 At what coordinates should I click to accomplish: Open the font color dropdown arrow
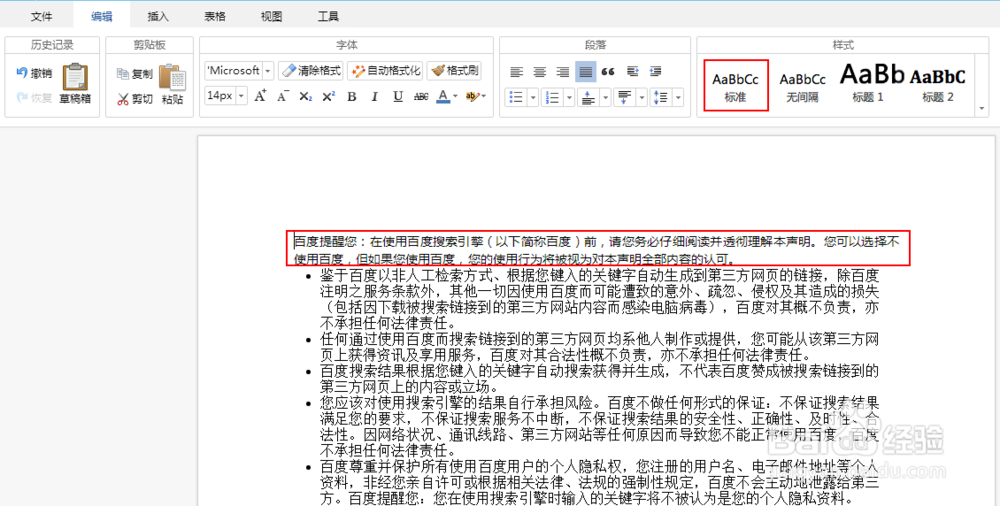pos(455,96)
